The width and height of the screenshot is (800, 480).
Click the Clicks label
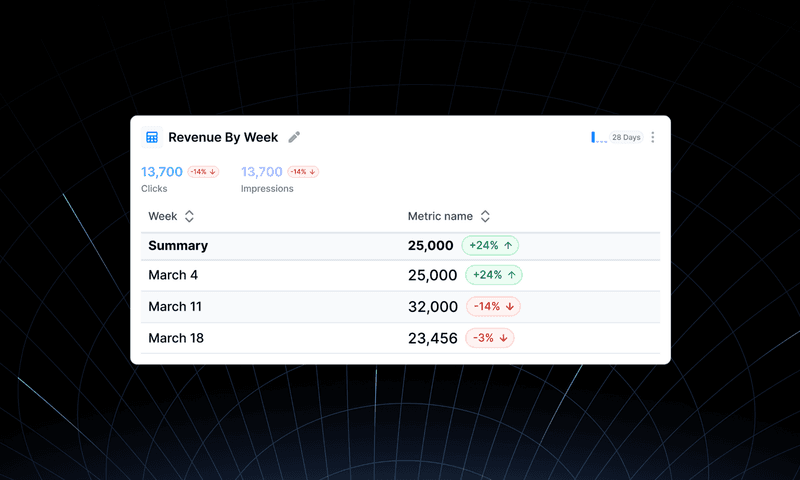[x=154, y=189]
